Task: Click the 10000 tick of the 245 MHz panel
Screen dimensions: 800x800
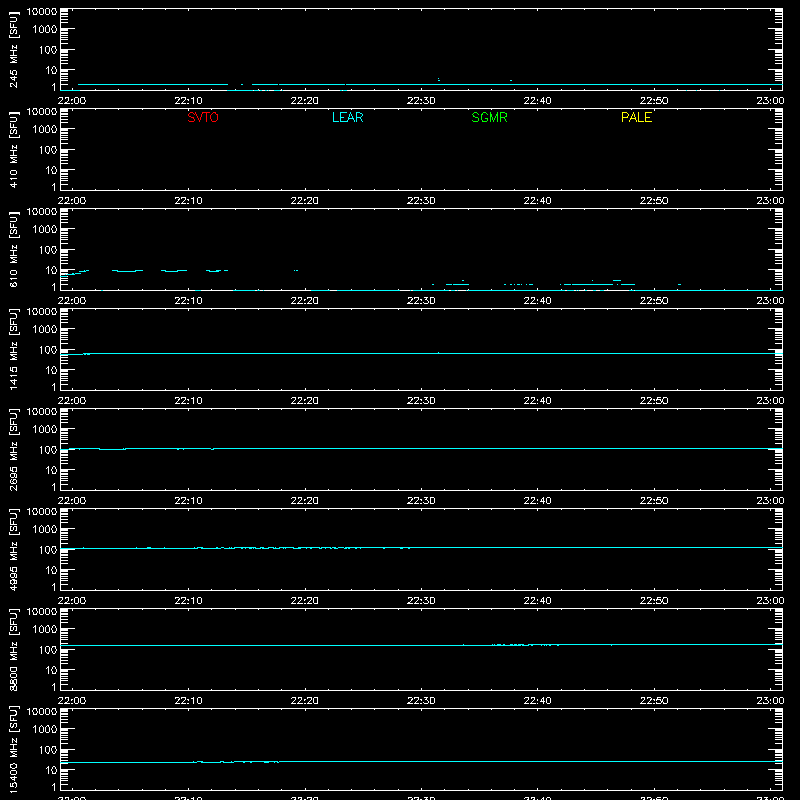Action: [42, 12]
